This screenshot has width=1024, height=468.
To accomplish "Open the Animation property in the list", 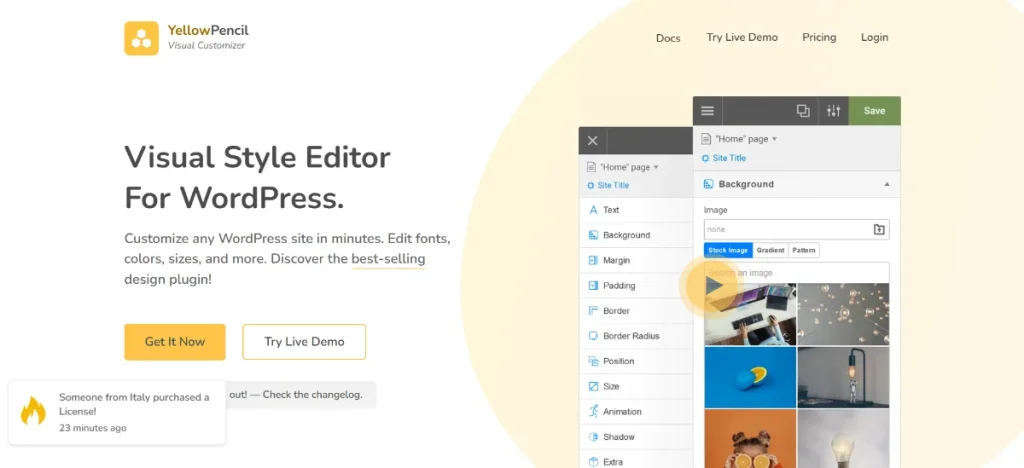I will tap(622, 412).
